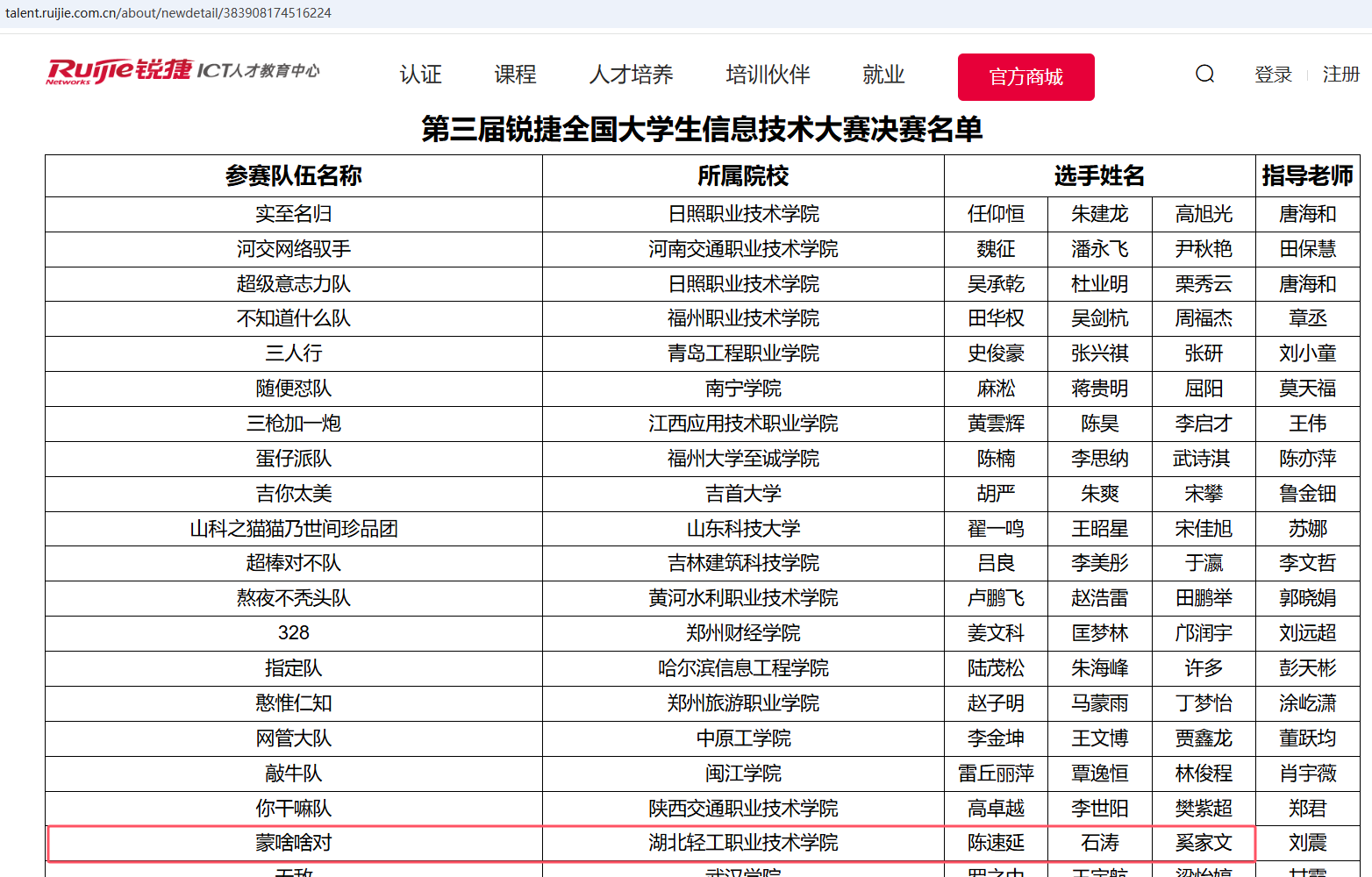Screen dimensions: 1372x877
Task: Select the team cell 山科之猫猫乃世间珍品团
Action: pyautogui.click(x=294, y=529)
